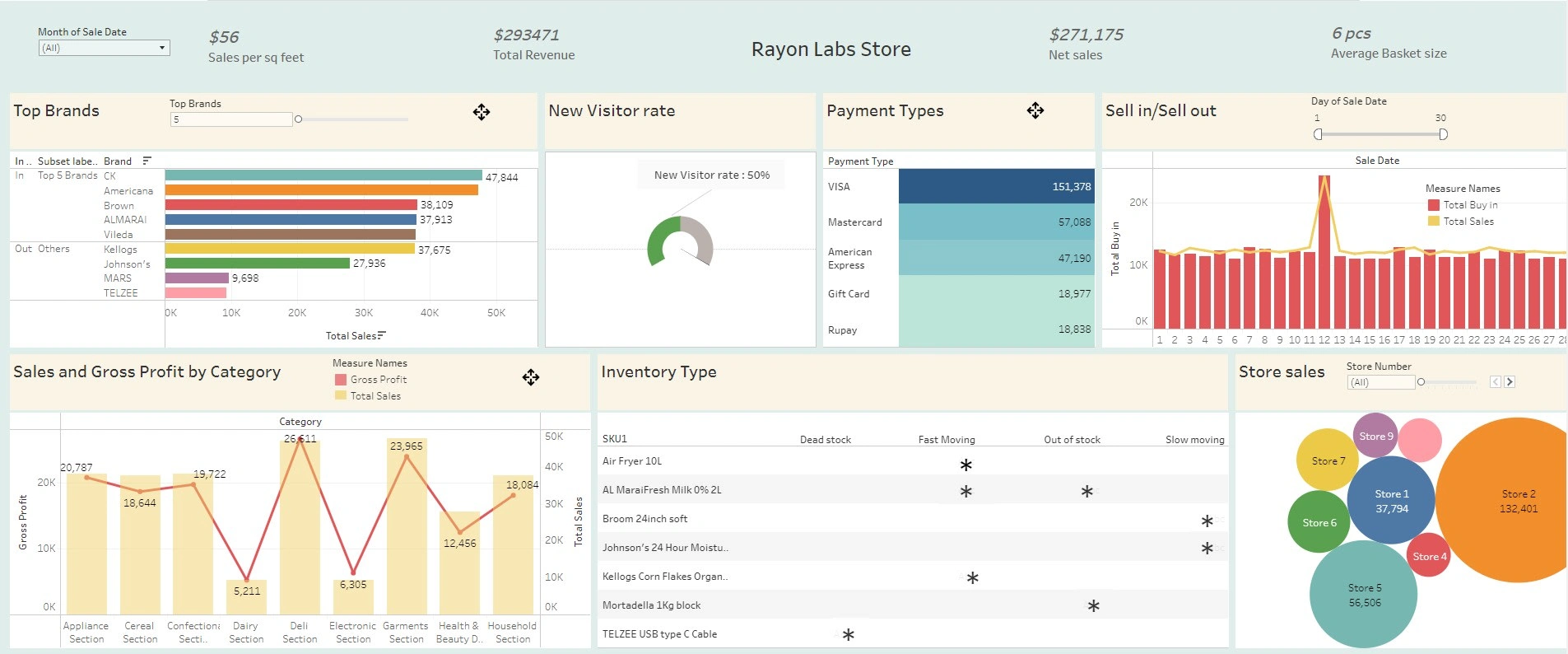Click the previous Store Number arrow
This screenshot has width=1568, height=654.
pos(1496,382)
